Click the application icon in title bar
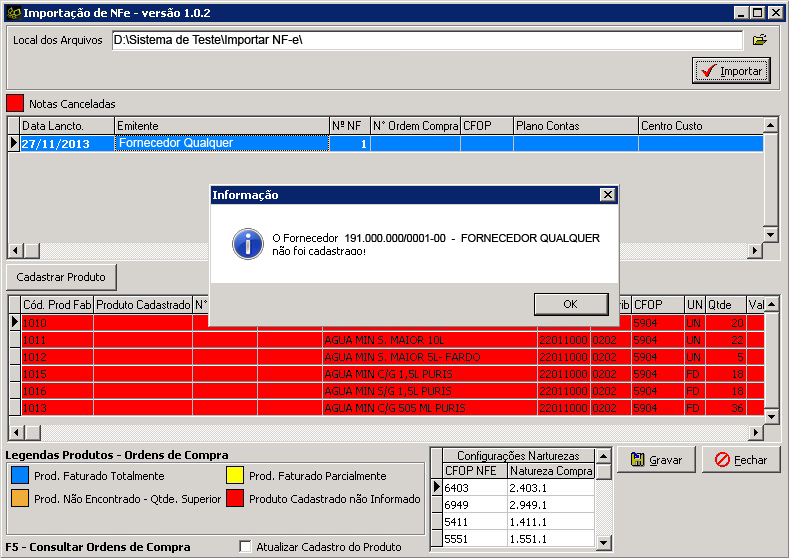This screenshot has width=789, height=558. pos(13,13)
